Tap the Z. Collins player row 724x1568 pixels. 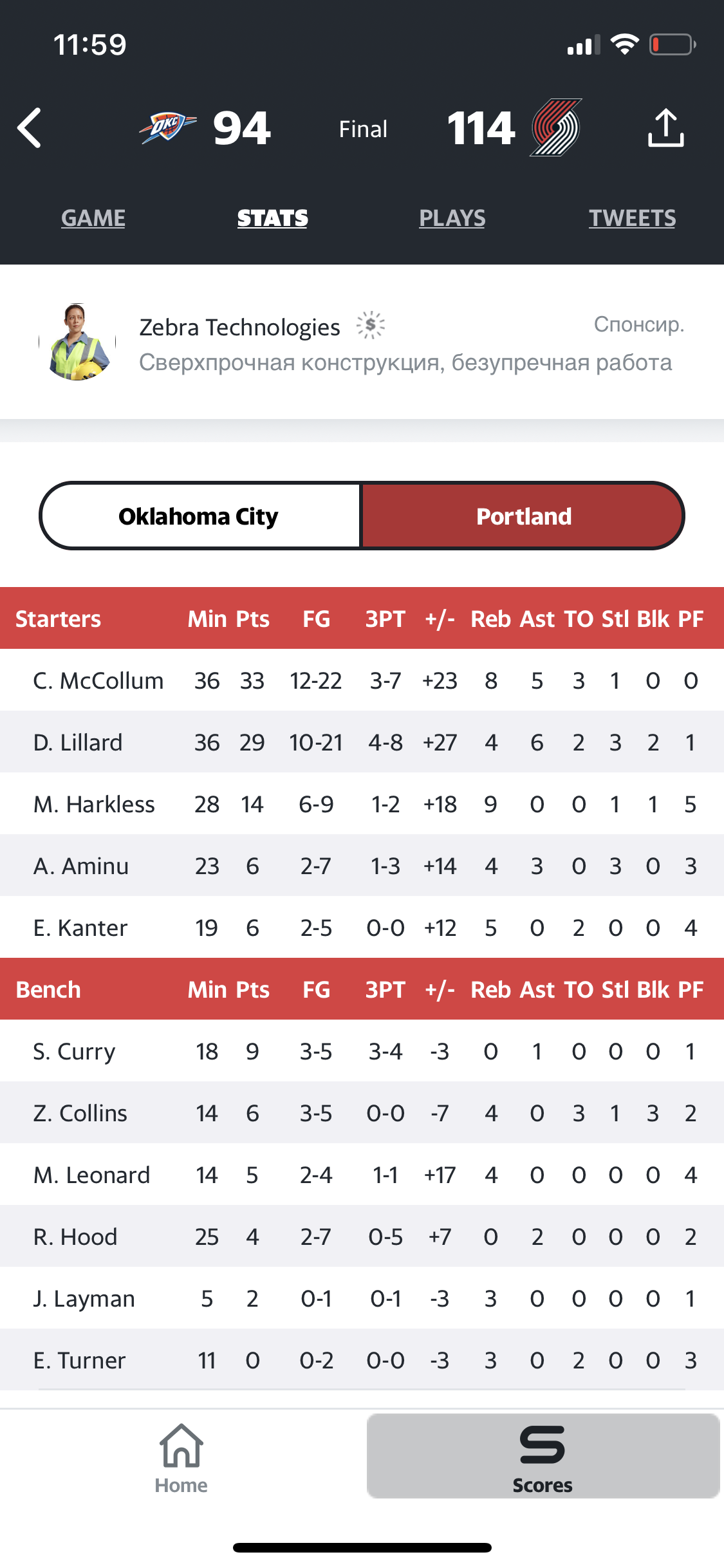coord(362,1112)
